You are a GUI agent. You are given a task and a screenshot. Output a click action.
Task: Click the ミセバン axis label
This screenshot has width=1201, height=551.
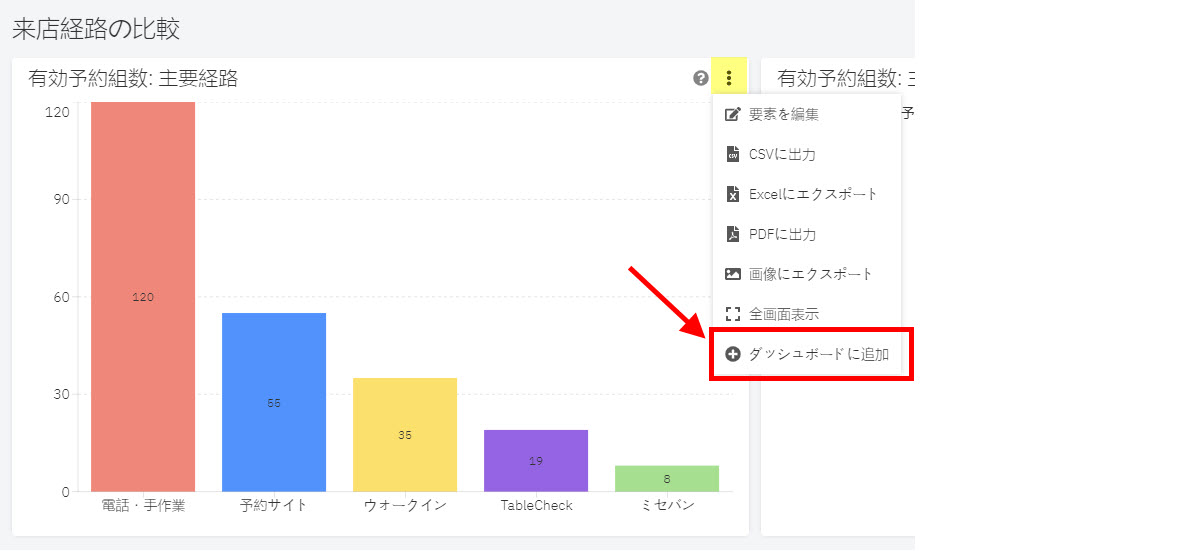tap(667, 506)
